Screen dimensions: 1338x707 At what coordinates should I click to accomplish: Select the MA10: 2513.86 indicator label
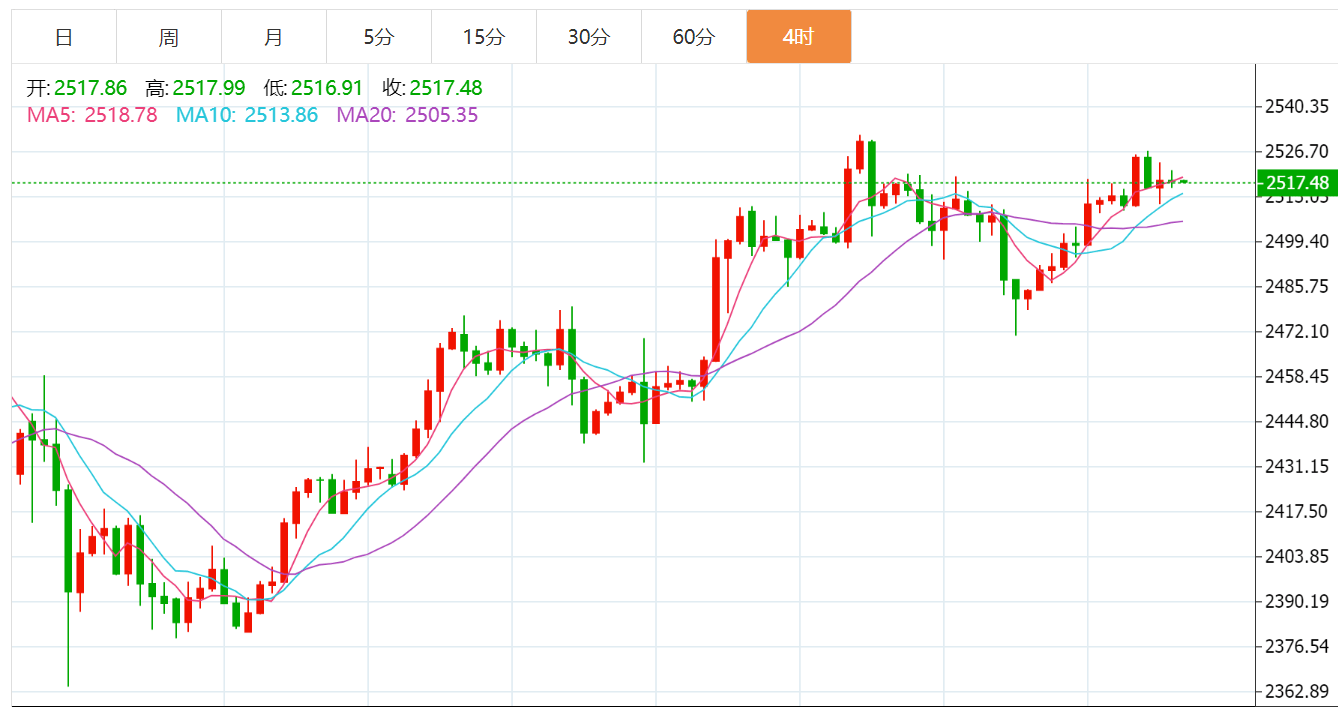point(247,115)
